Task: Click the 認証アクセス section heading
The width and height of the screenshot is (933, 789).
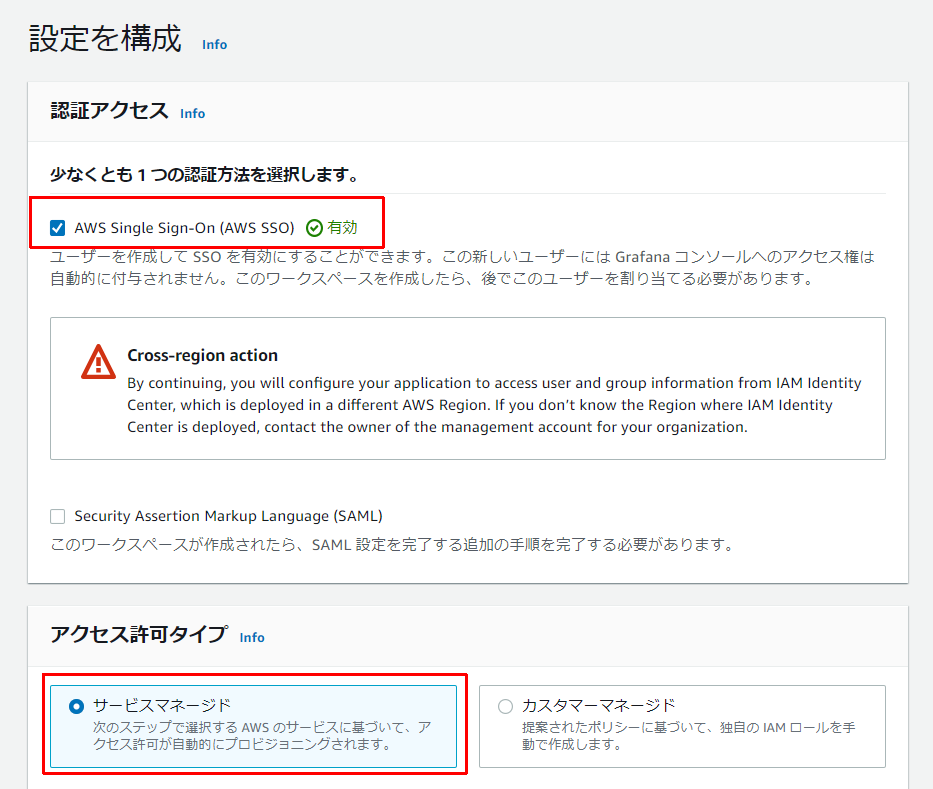Action: click(x=109, y=111)
